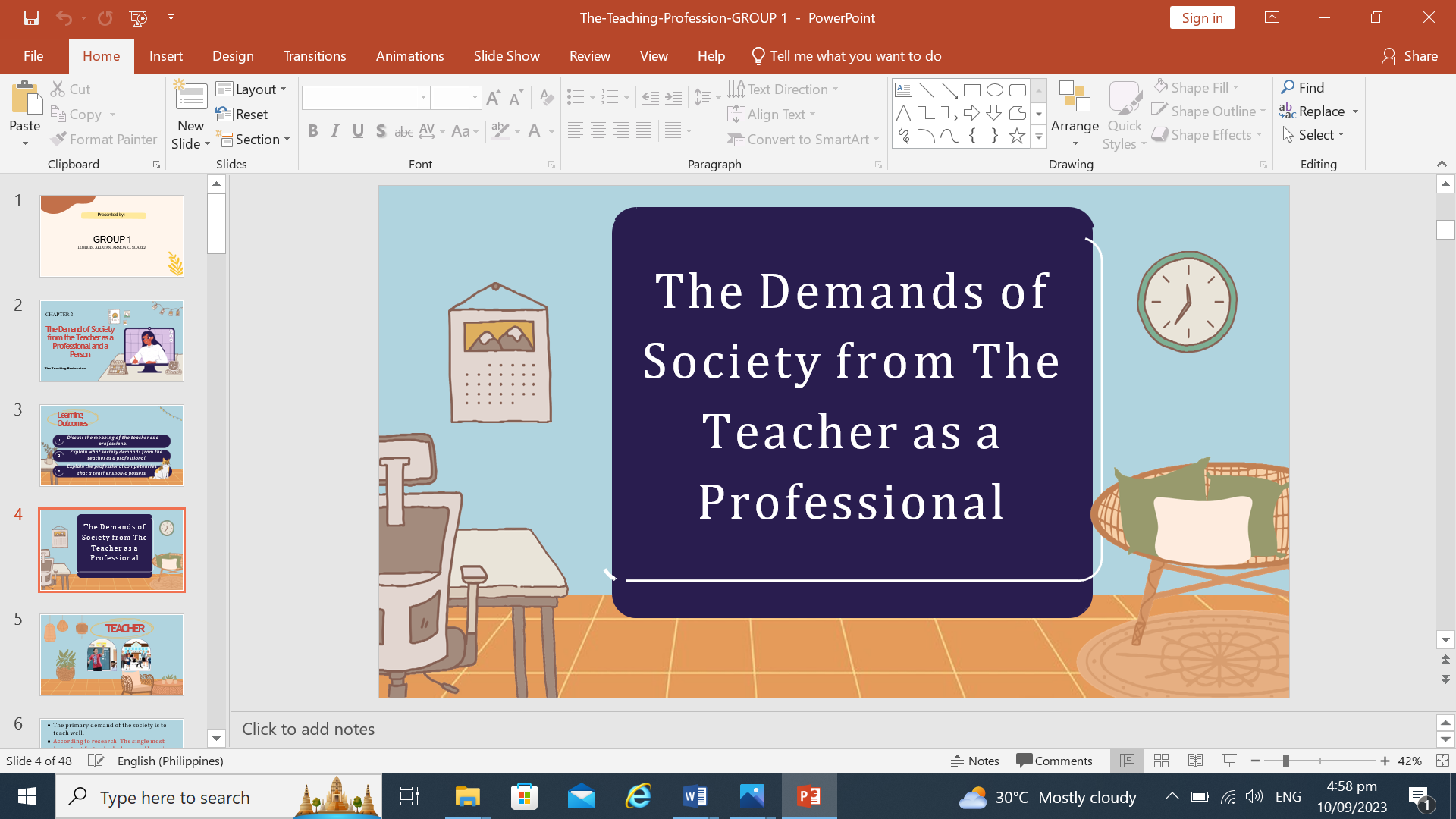Expand the Section dropdown
Screen dimensions: 1456x819
tap(254, 139)
